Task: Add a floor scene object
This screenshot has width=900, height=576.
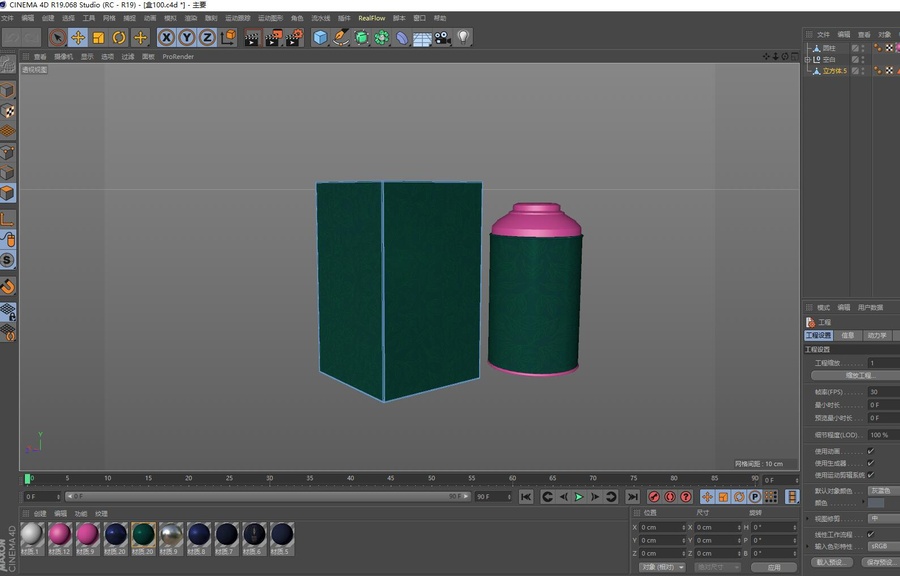Action: (422, 38)
